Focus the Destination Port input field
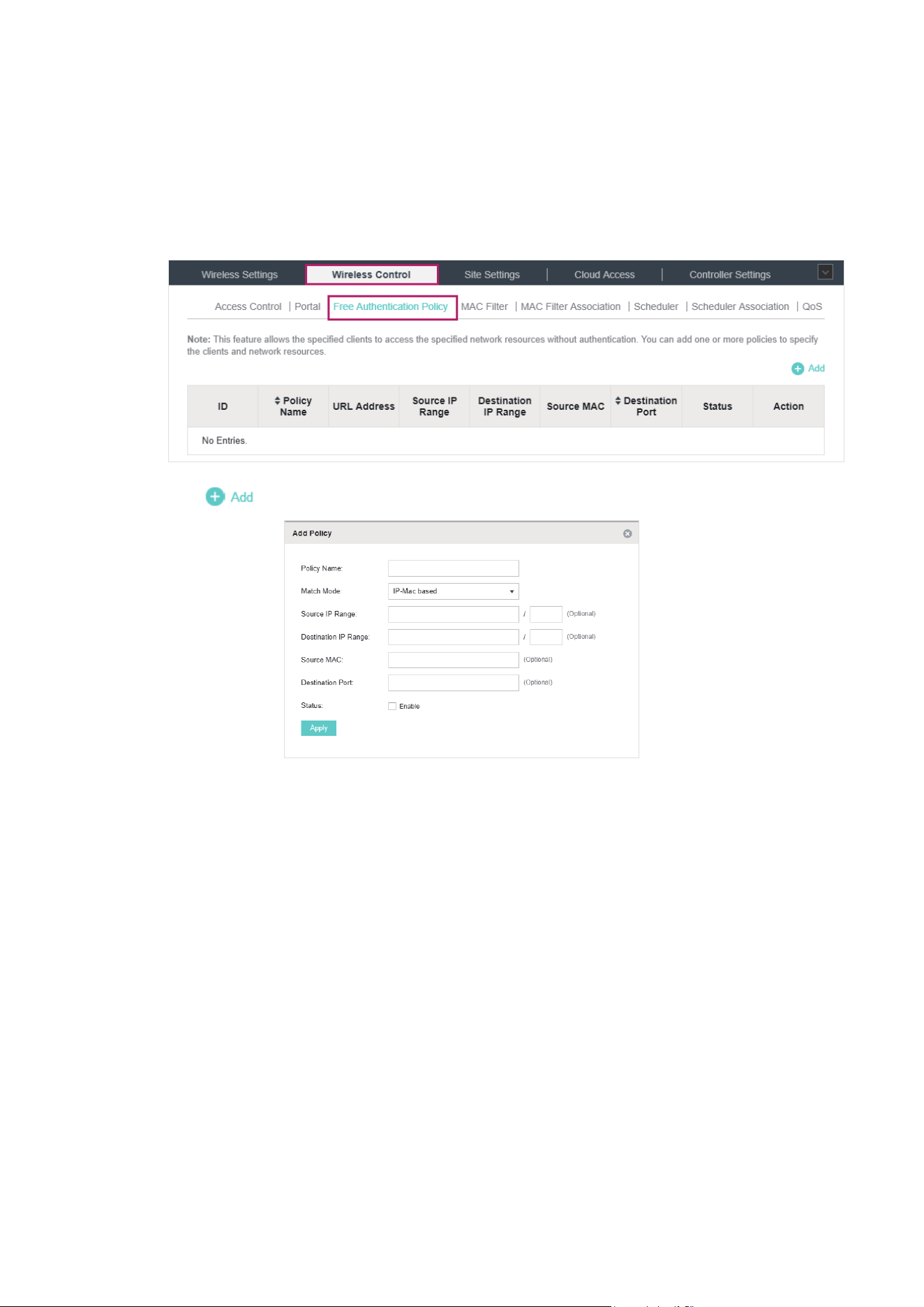This screenshot has height=1307, width=924. tap(453, 683)
